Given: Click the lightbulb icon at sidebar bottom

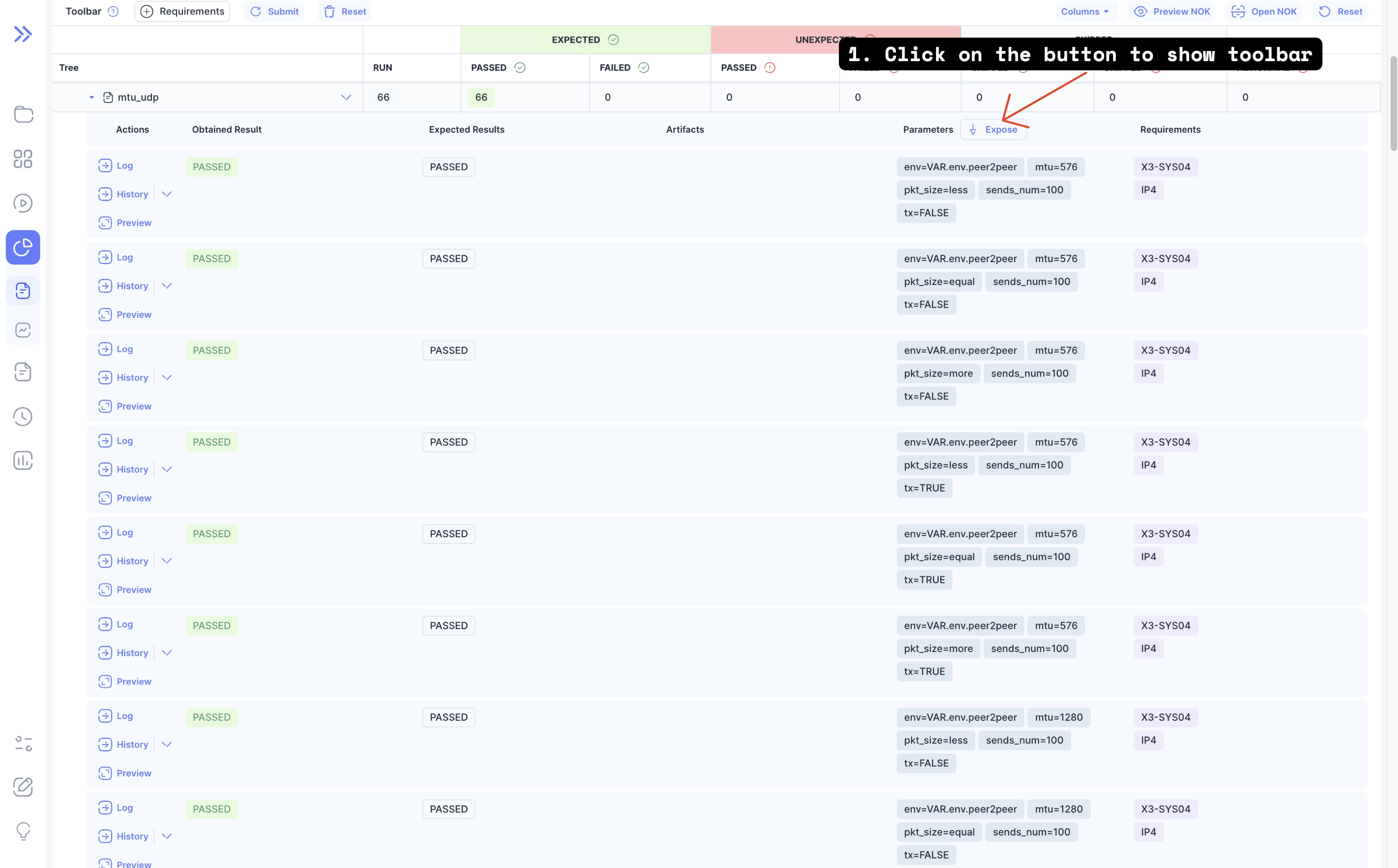Looking at the screenshot, I should [x=23, y=831].
